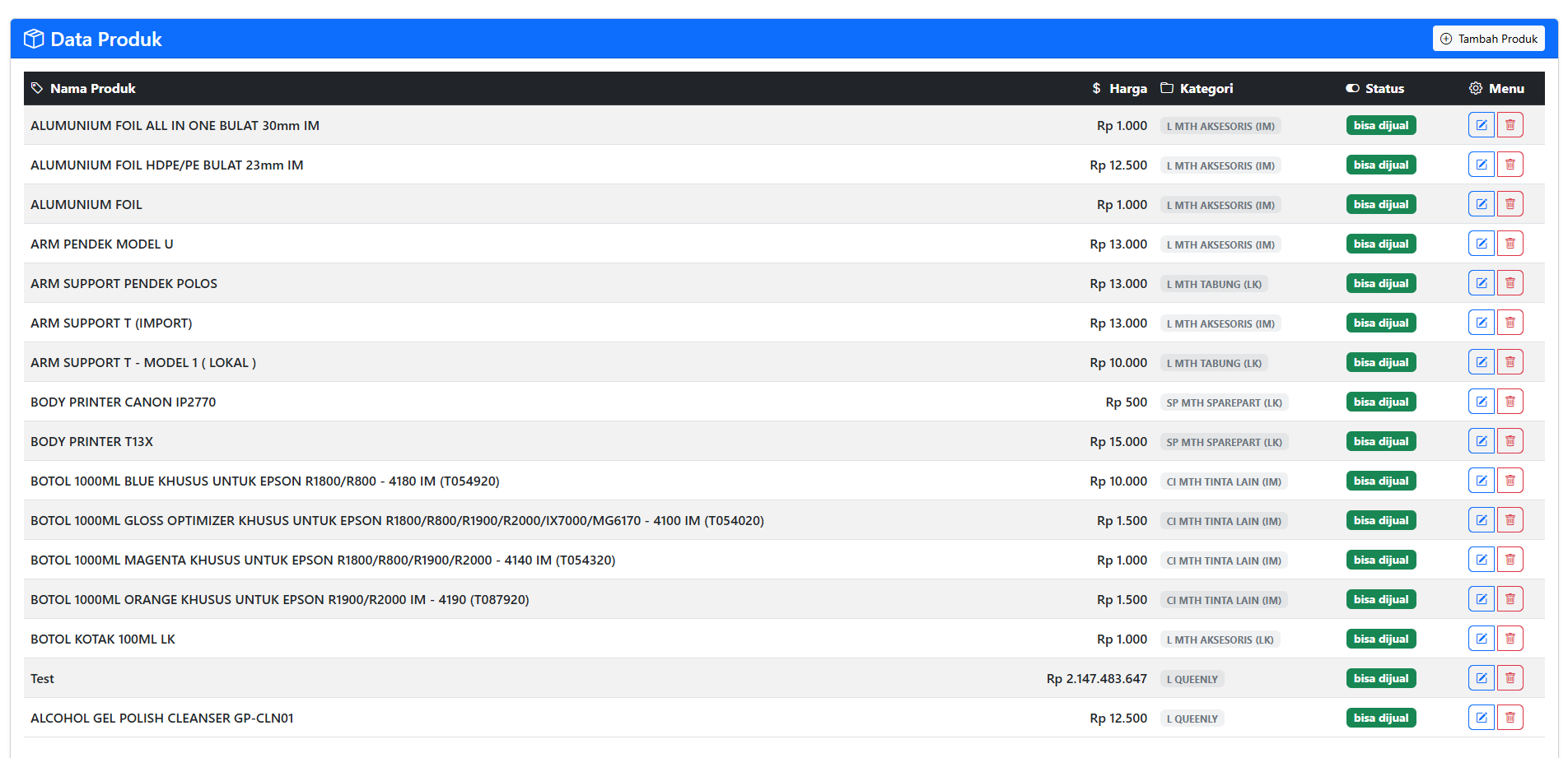Edit BOTOL 1000ML ORANGE product row
Image resolution: width=1568 pixels, height=758 pixels.
(1481, 599)
